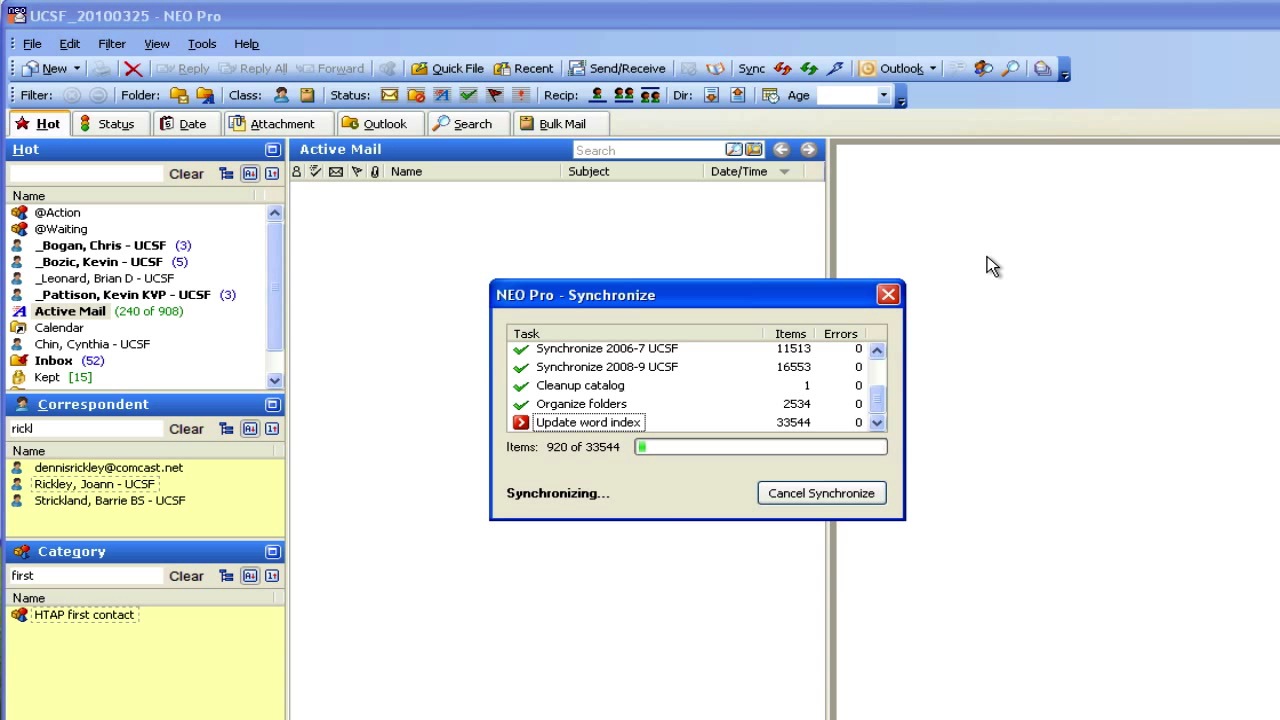Clear the Category pane filter
The width and height of the screenshot is (1280, 720).
(x=186, y=576)
